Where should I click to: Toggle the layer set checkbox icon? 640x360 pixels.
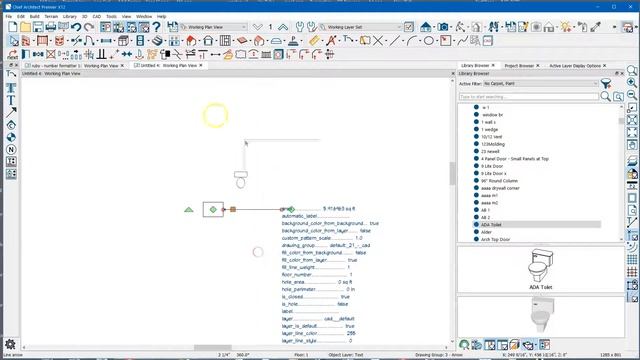(409, 27)
